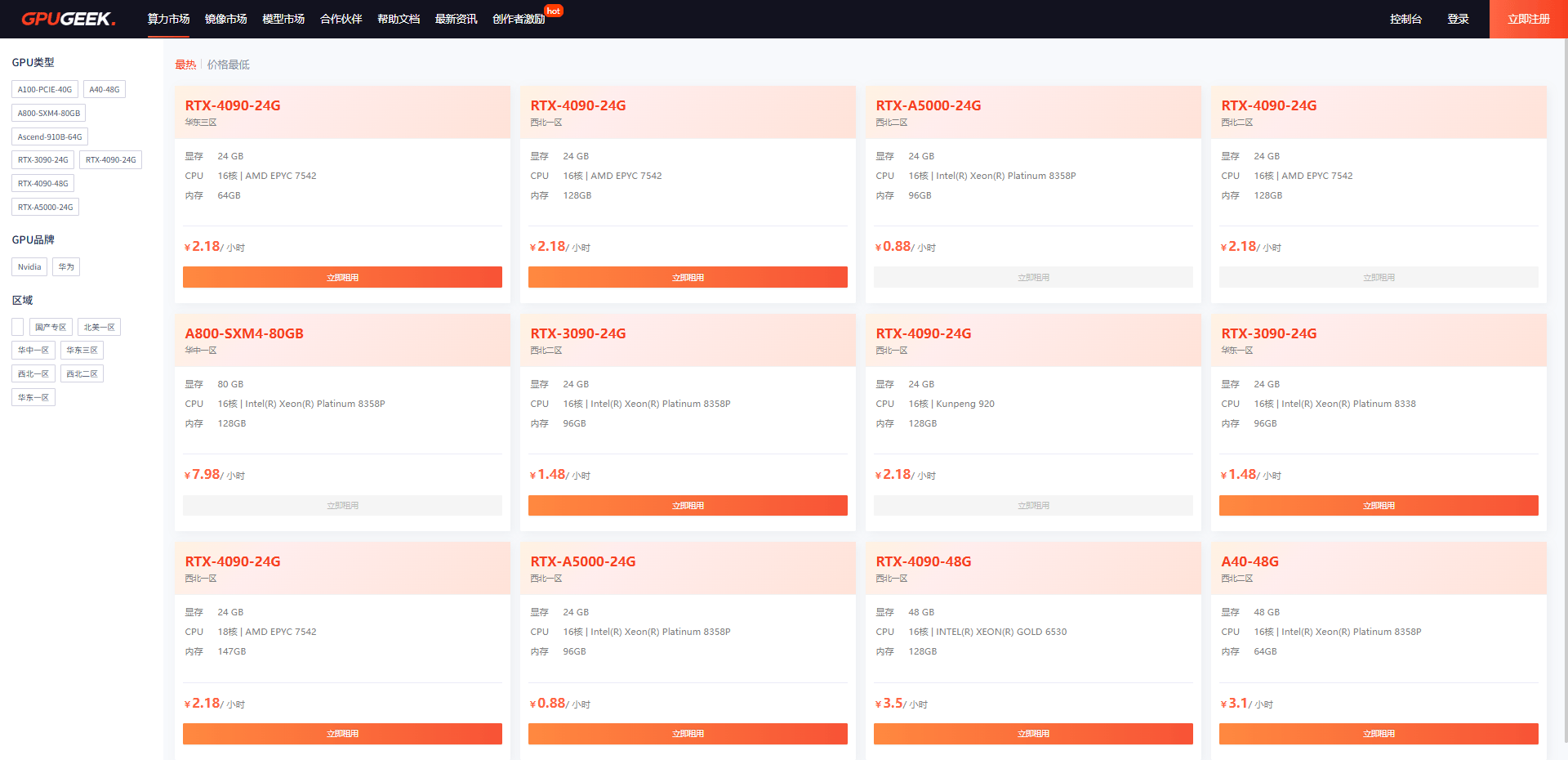Click the 区域 filter heading
The image size is (1568, 760).
click(x=22, y=300)
